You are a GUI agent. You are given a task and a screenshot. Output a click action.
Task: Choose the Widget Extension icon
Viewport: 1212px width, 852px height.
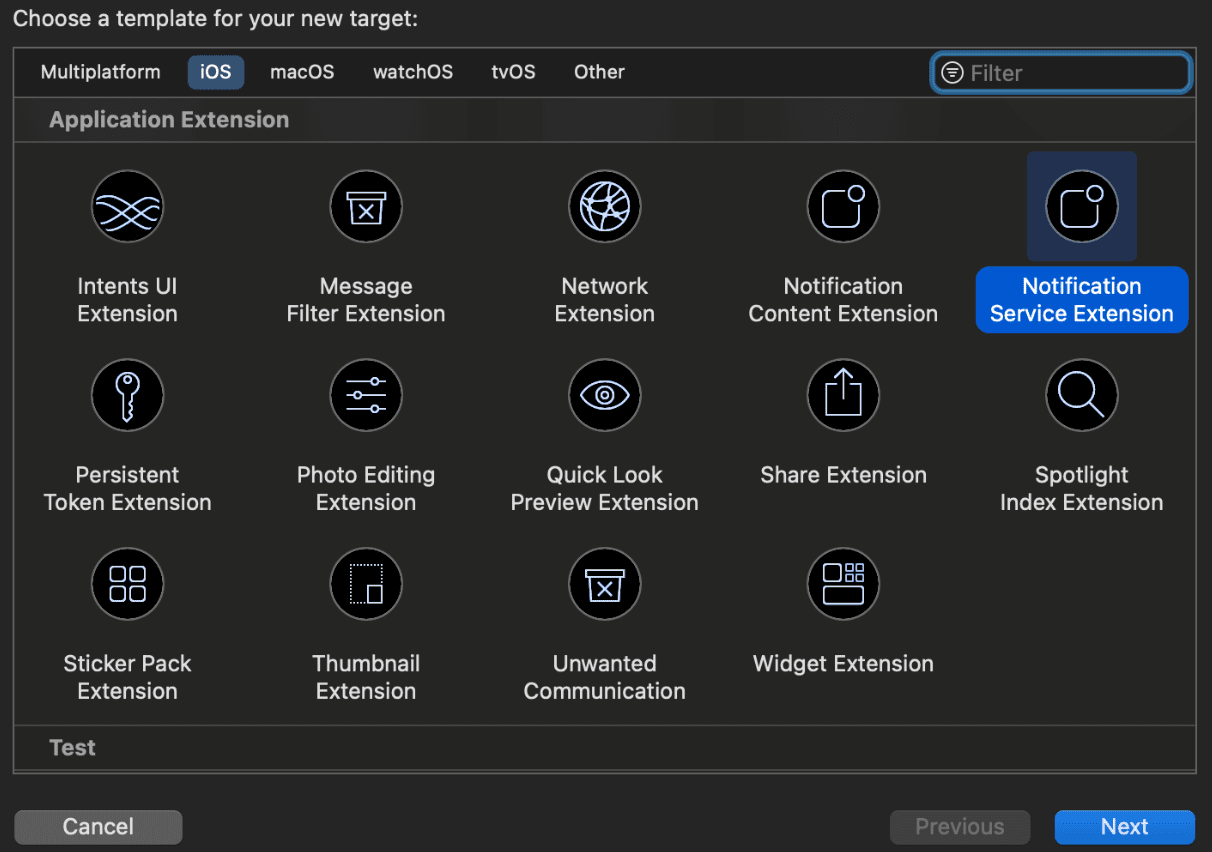tap(843, 584)
